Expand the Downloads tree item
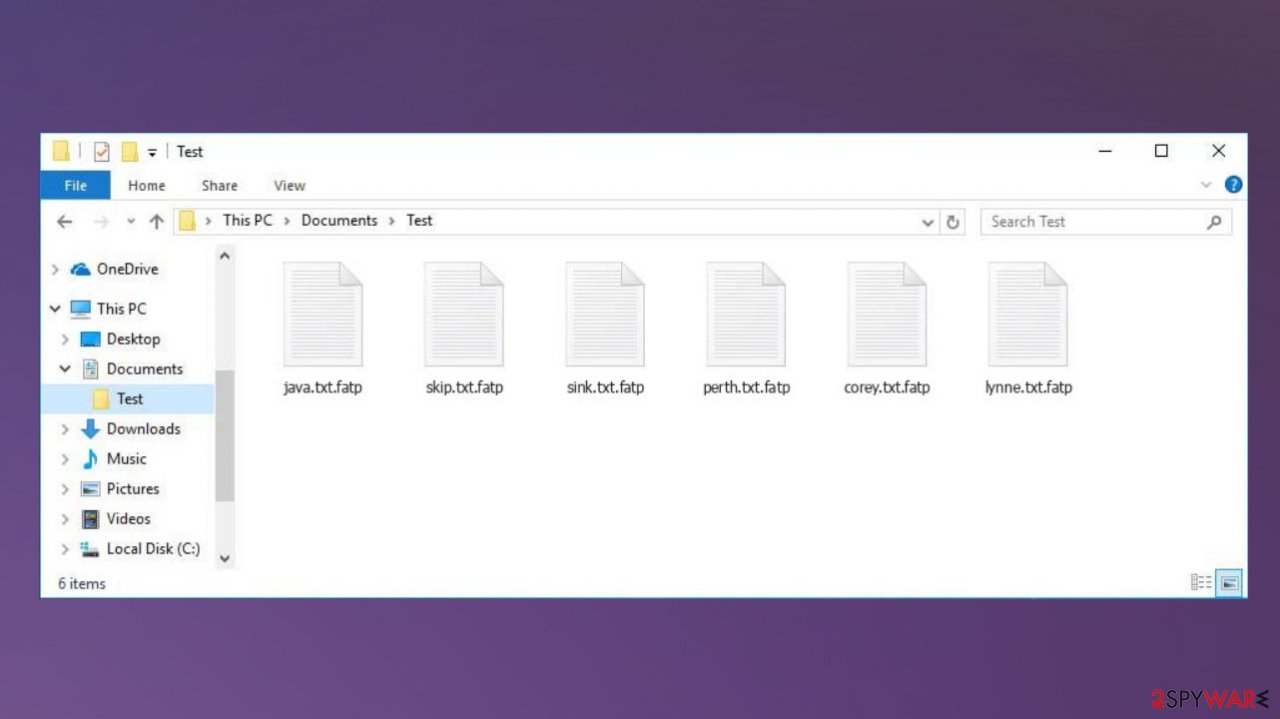The height and width of the screenshot is (719, 1280). [x=64, y=428]
